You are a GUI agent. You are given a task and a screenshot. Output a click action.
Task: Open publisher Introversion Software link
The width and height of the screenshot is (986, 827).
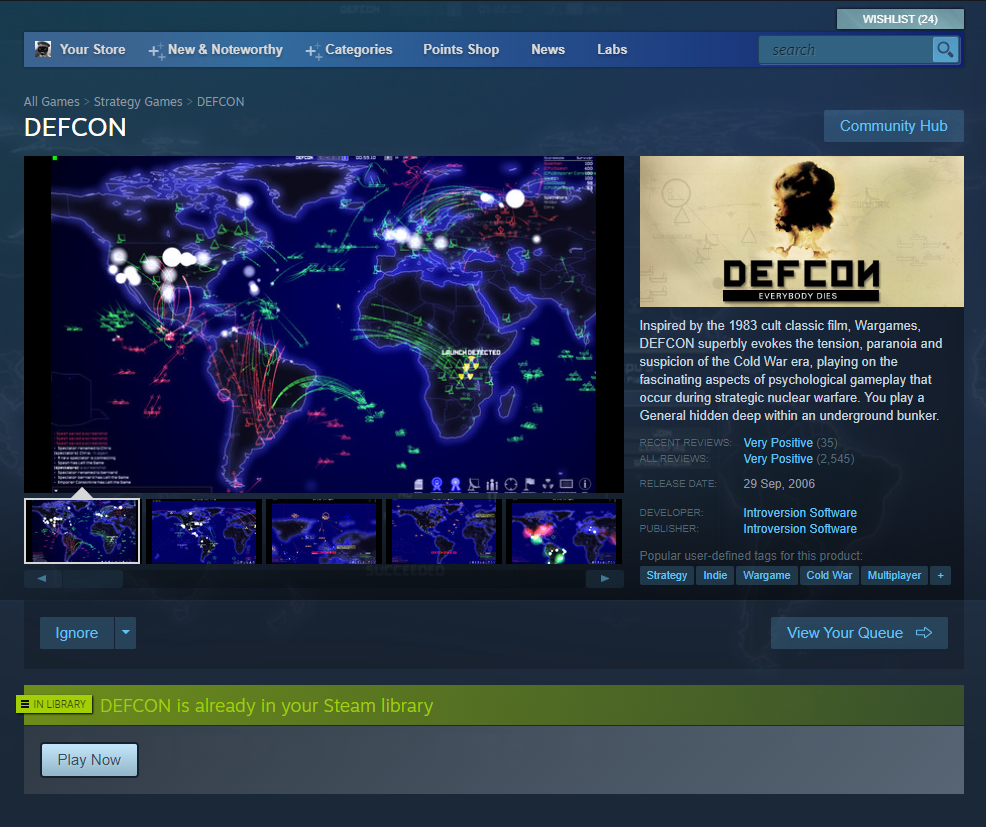(x=800, y=529)
